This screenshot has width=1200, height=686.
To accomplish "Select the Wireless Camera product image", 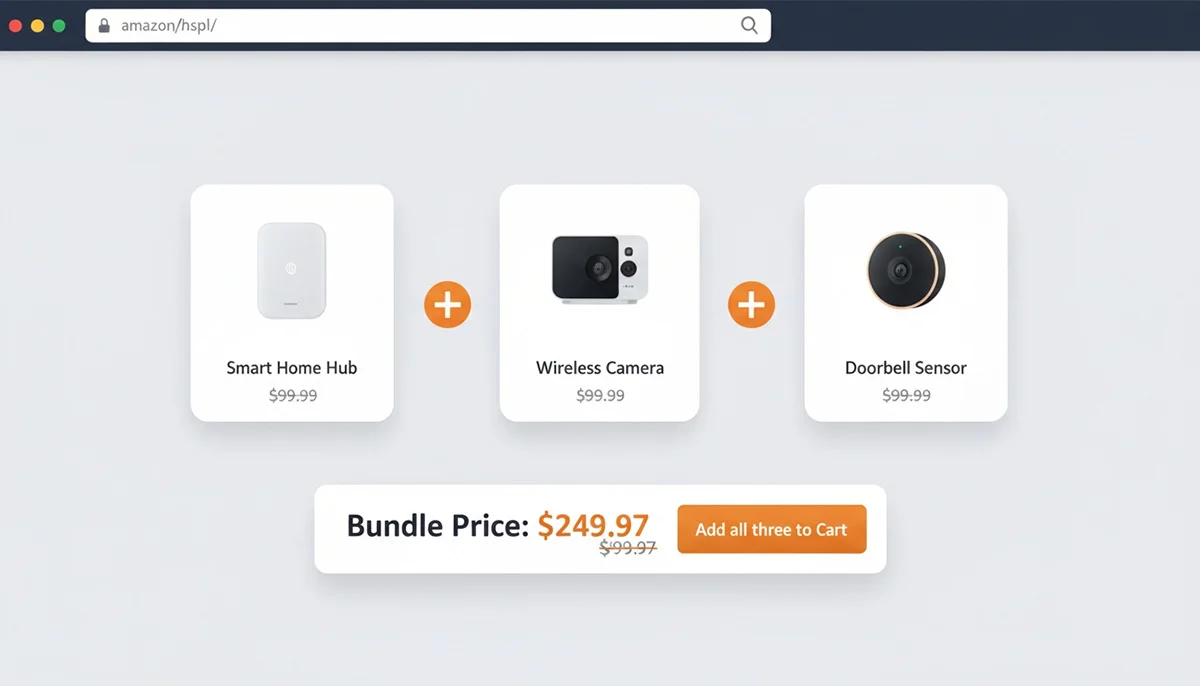I will pyautogui.click(x=600, y=269).
